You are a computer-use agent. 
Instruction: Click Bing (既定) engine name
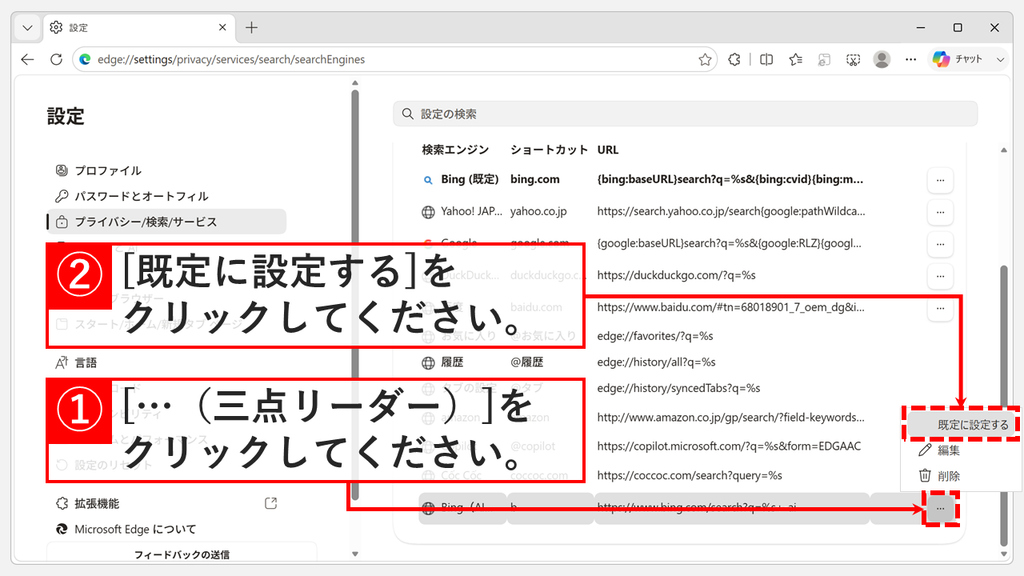pos(470,180)
